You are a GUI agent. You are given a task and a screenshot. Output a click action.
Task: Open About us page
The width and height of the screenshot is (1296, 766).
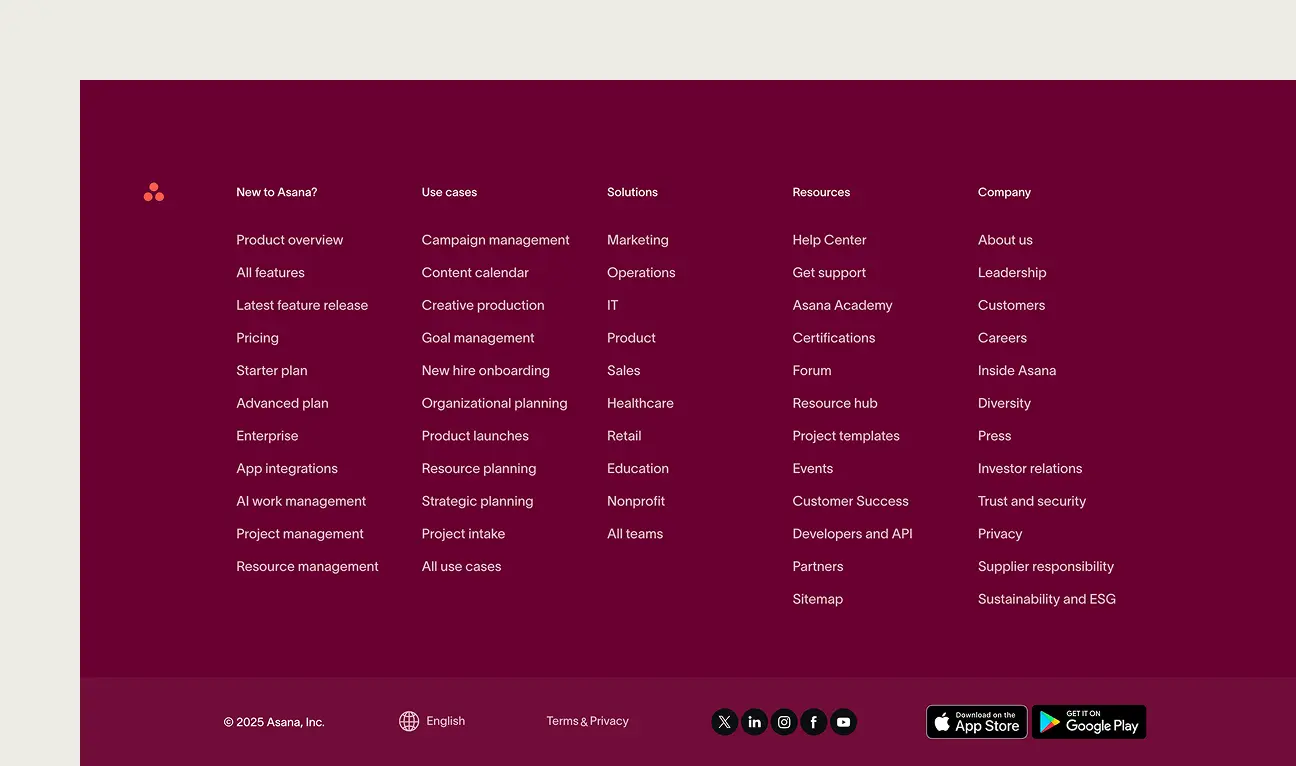point(1005,240)
